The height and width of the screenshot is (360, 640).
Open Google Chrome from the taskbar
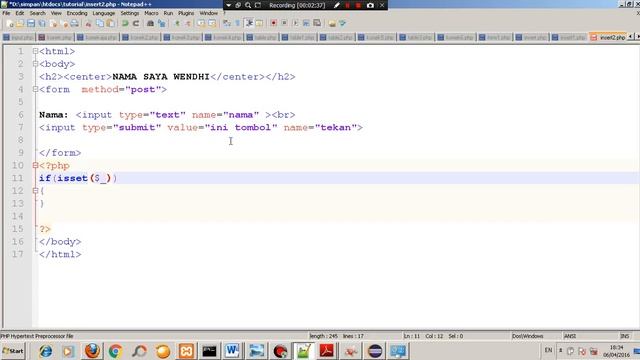(116, 351)
